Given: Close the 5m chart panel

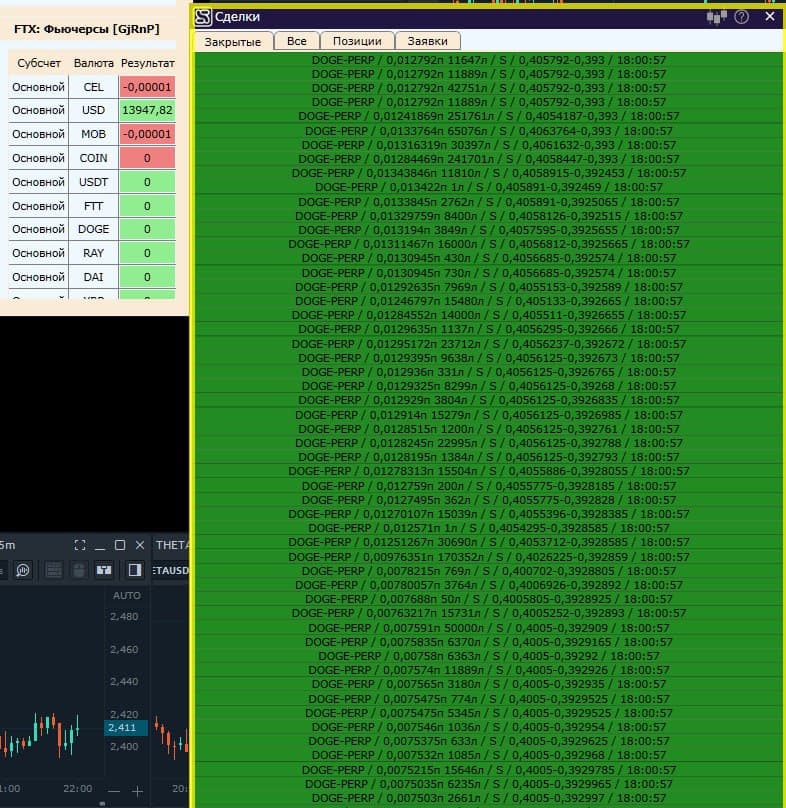Looking at the screenshot, I should 140,545.
